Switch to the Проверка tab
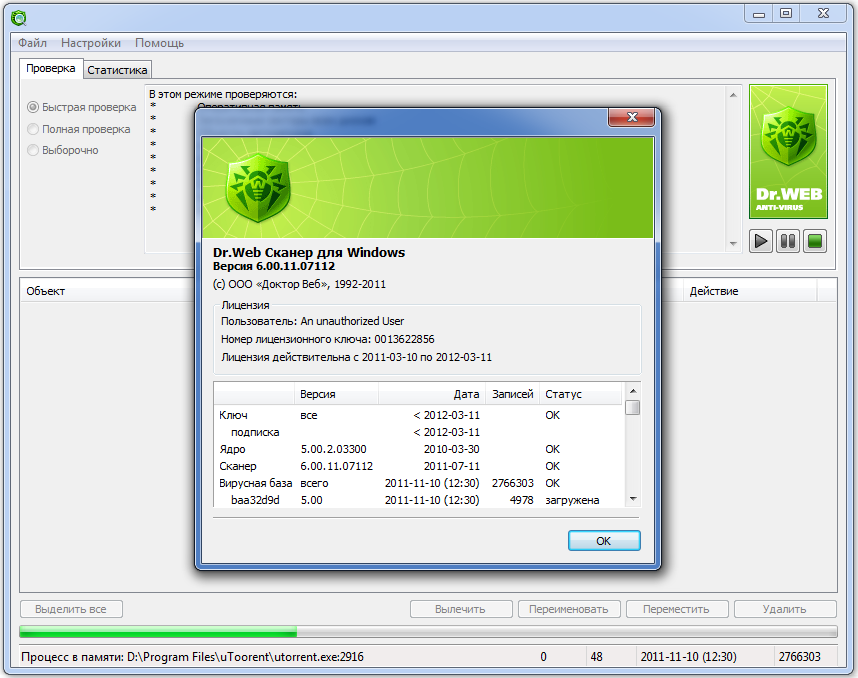The width and height of the screenshot is (858, 678). coord(51,68)
